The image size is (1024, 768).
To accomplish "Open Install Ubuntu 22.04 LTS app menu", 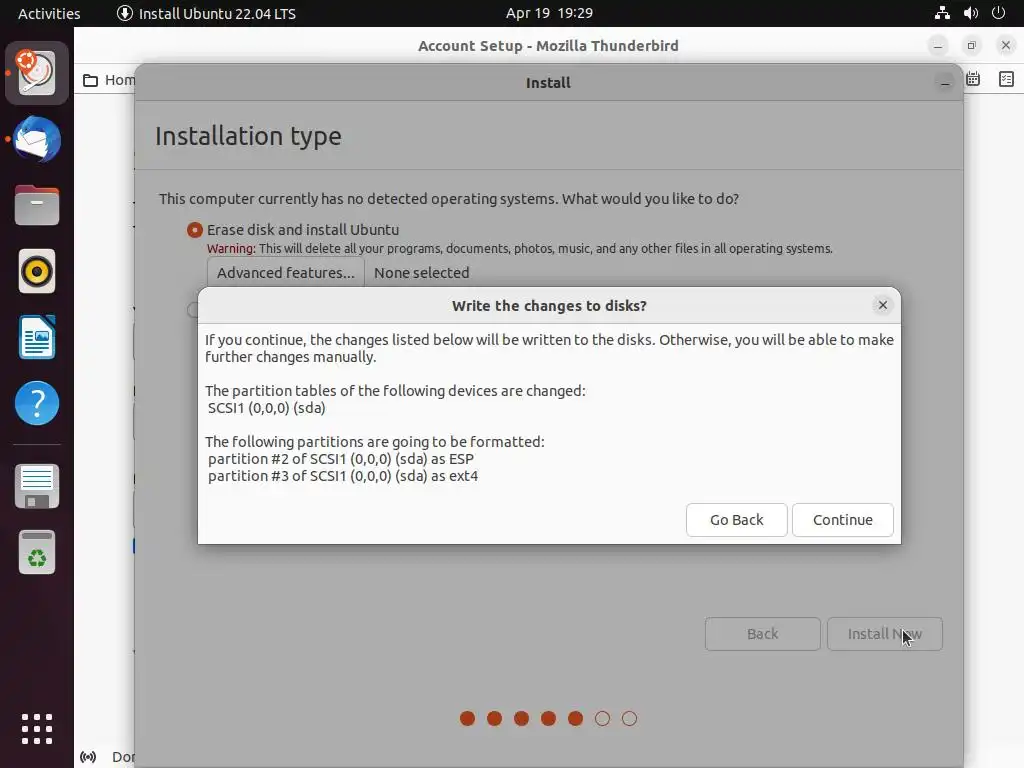I will [x=206, y=13].
